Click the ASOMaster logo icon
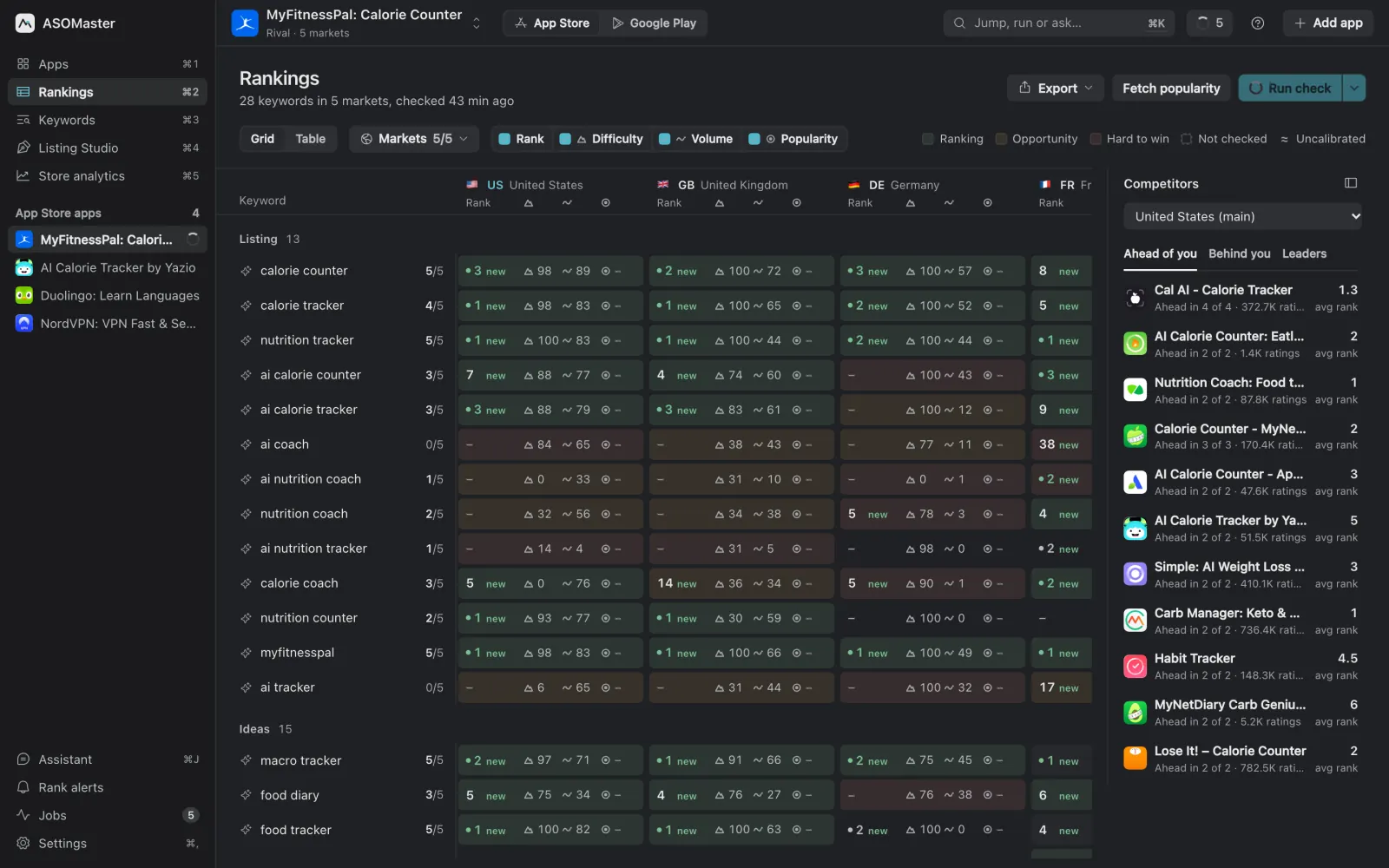This screenshot has height=868, width=1389. click(25, 23)
